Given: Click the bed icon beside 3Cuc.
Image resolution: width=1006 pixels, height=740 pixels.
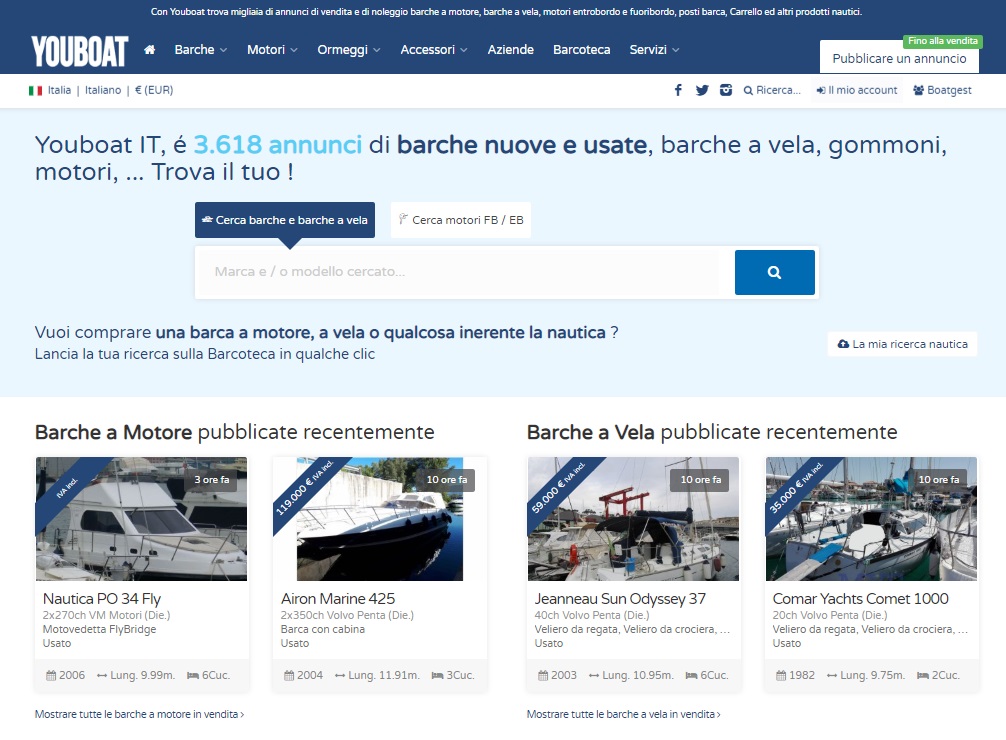Looking at the screenshot, I should coord(438,675).
